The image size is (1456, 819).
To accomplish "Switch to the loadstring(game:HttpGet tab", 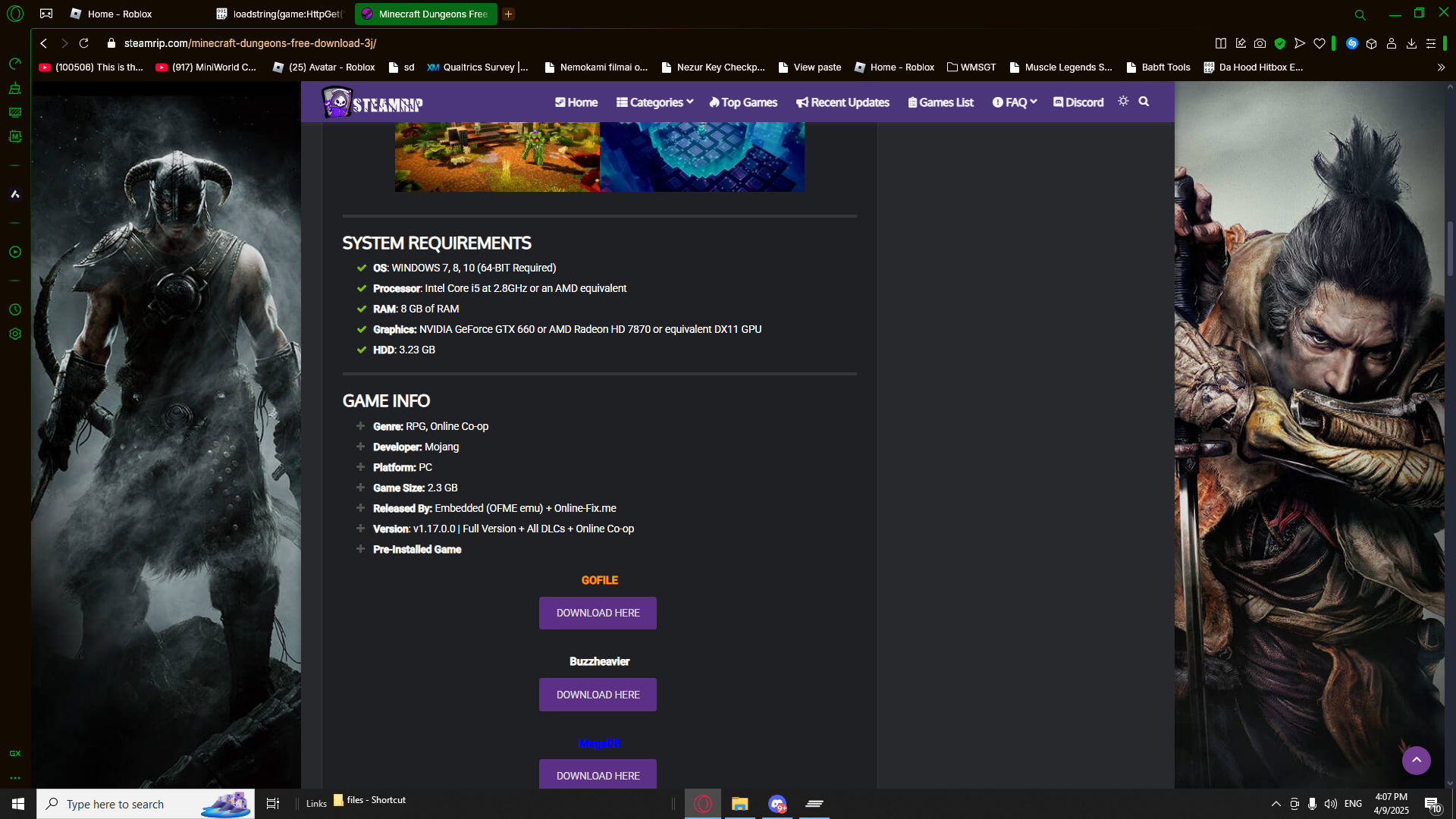I will [x=281, y=14].
